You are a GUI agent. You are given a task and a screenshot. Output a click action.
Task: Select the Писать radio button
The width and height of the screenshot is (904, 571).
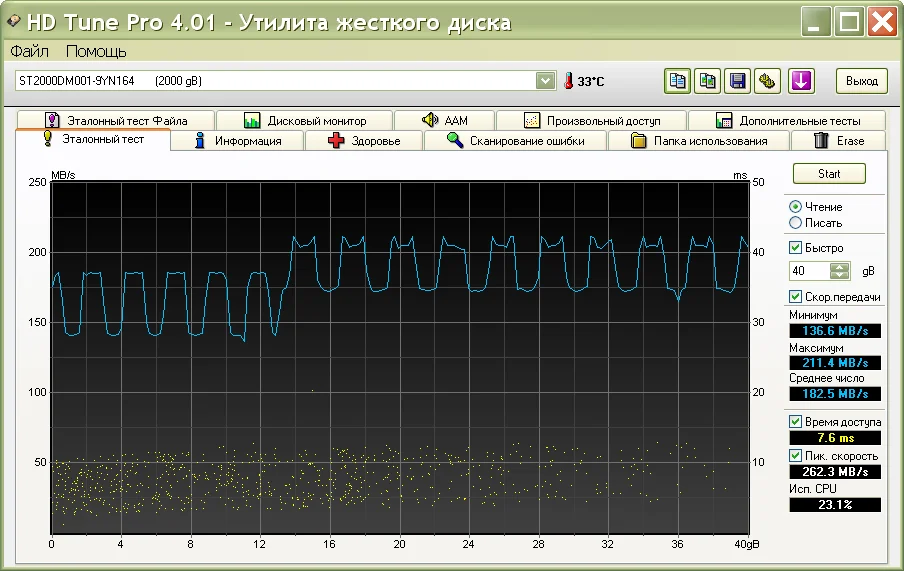[796, 223]
